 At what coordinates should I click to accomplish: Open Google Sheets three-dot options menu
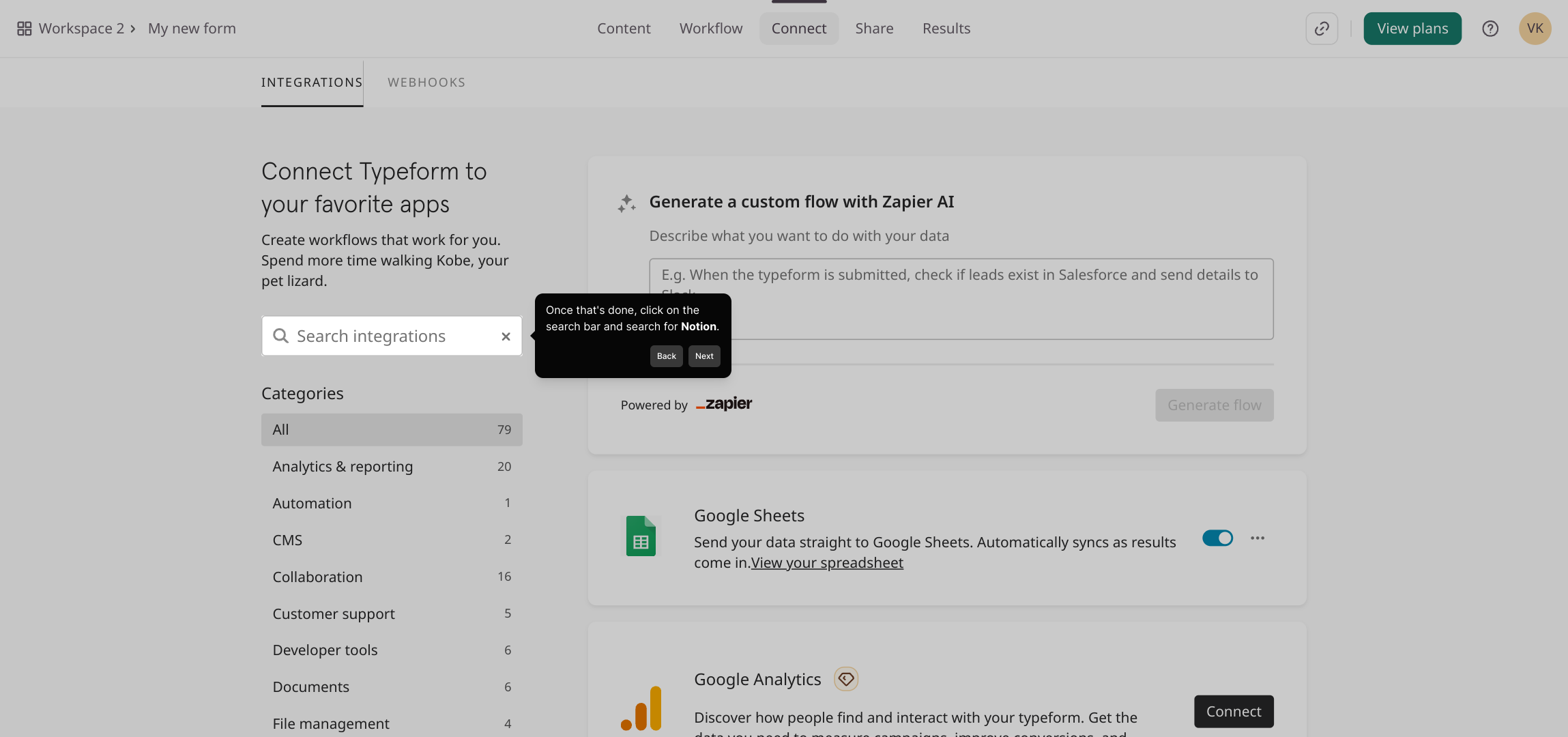pyautogui.click(x=1257, y=538)
